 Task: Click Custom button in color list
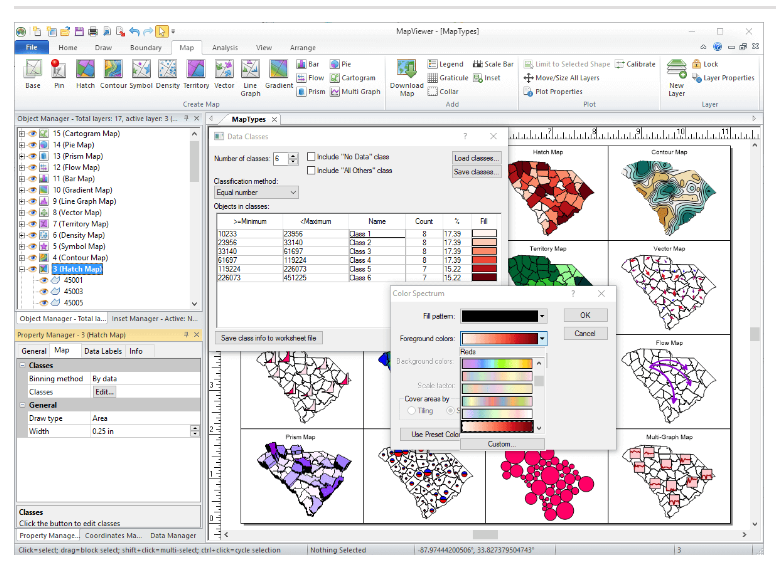pos(502,444)
